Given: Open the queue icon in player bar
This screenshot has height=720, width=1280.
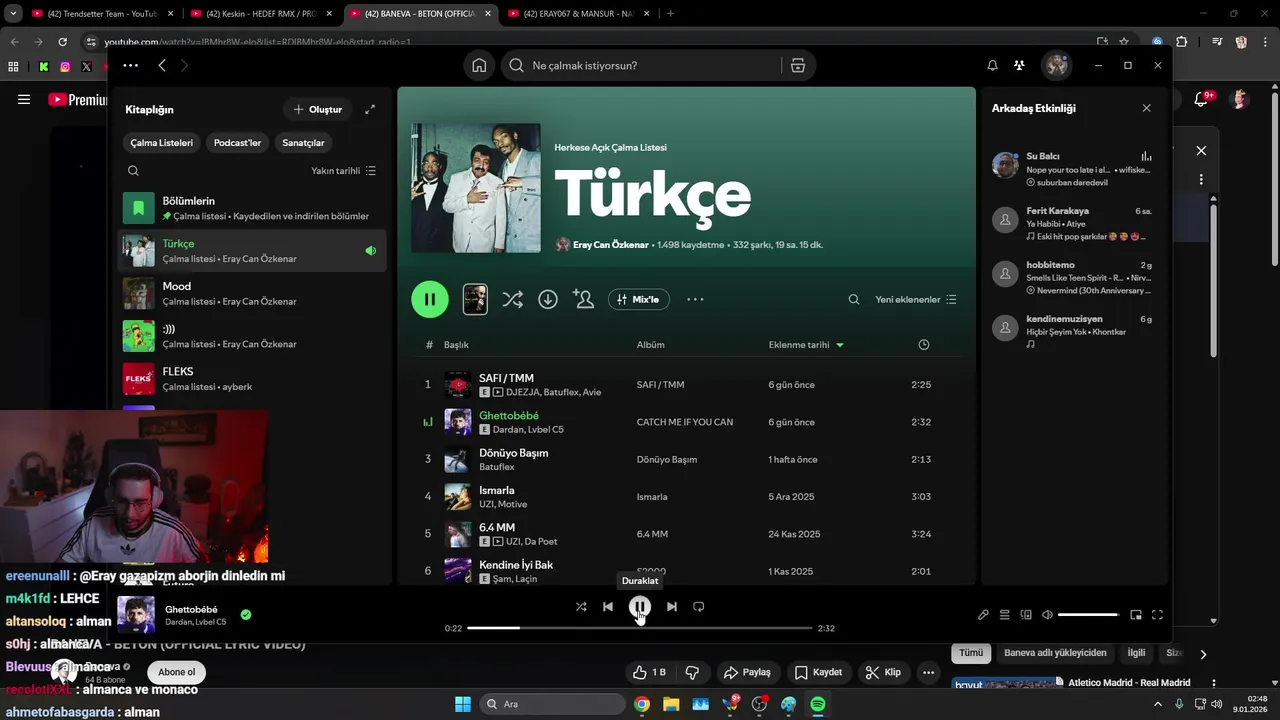Looking at the screenshot, I should 1005,615.
